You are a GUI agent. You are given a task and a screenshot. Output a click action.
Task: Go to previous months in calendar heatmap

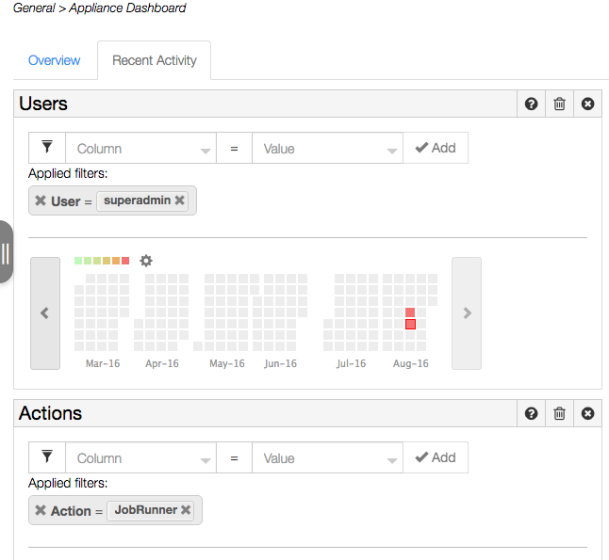tap(45, 313)
